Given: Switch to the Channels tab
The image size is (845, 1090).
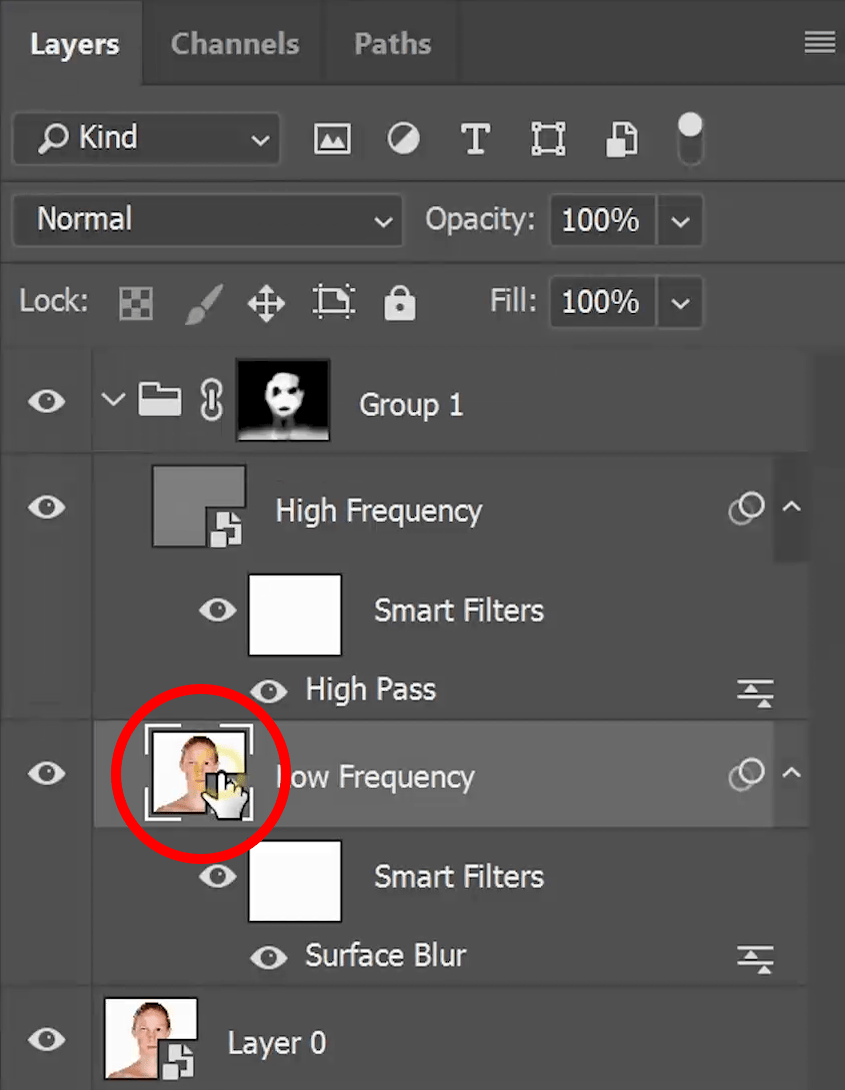Looking at the screenshot, I should coord(234,44).
